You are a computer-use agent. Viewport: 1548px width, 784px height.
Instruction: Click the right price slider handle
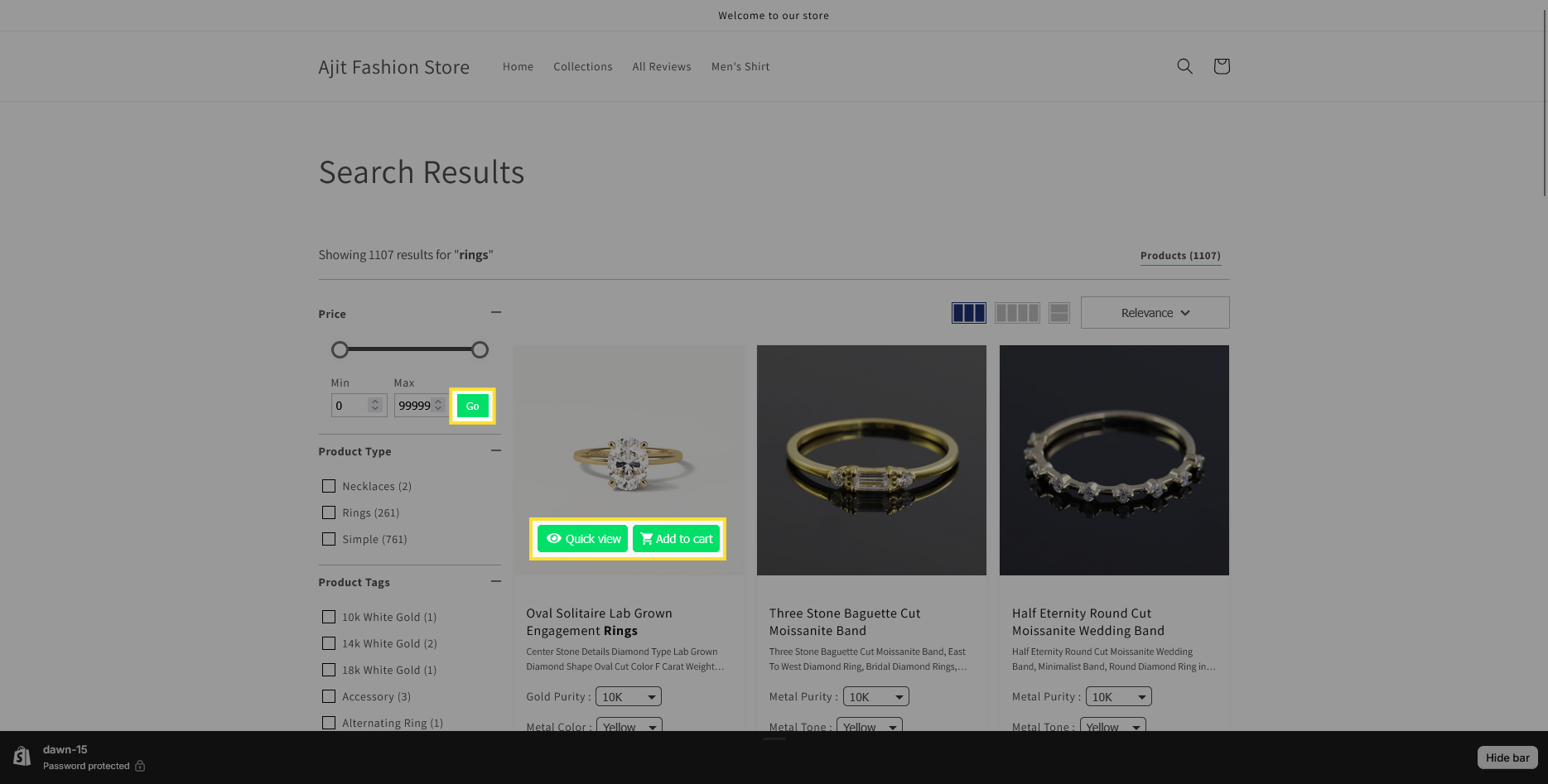[480, 350]
